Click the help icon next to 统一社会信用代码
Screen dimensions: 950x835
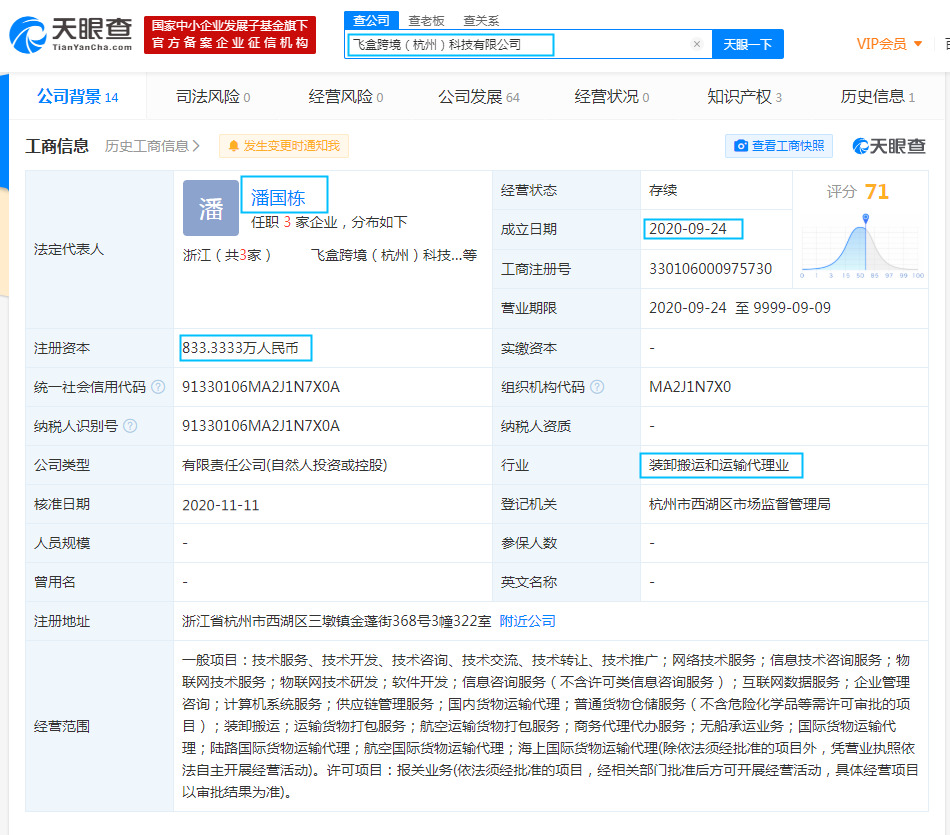click(158, 387)
